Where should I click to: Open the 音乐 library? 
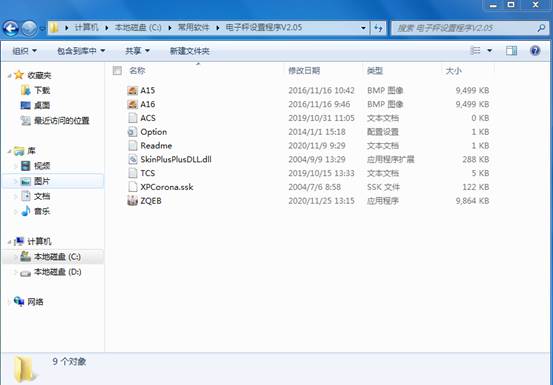[42, 212]
